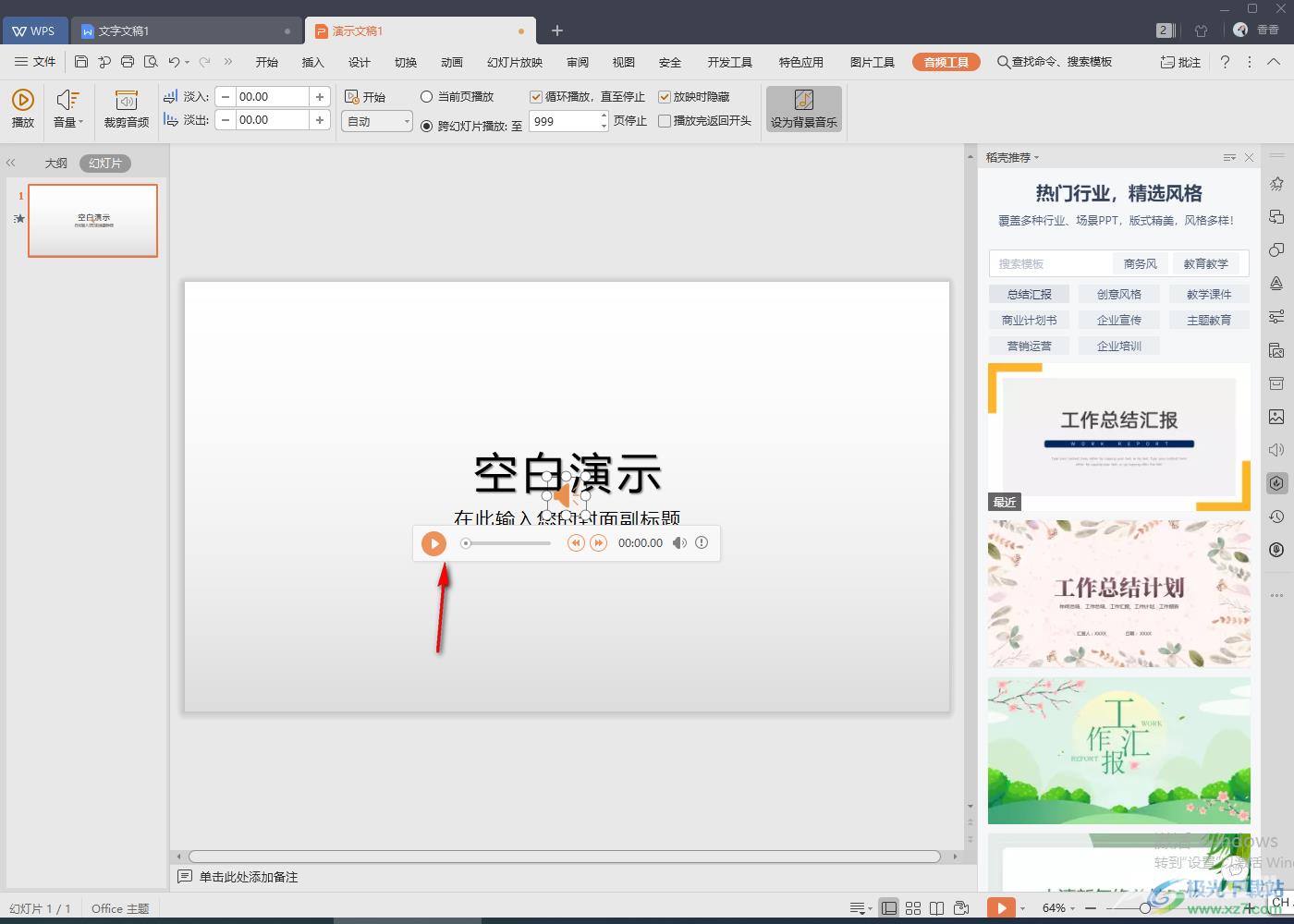Select the speaker audio object on slide
The image size is (1294, 924).
click(566, 497)
